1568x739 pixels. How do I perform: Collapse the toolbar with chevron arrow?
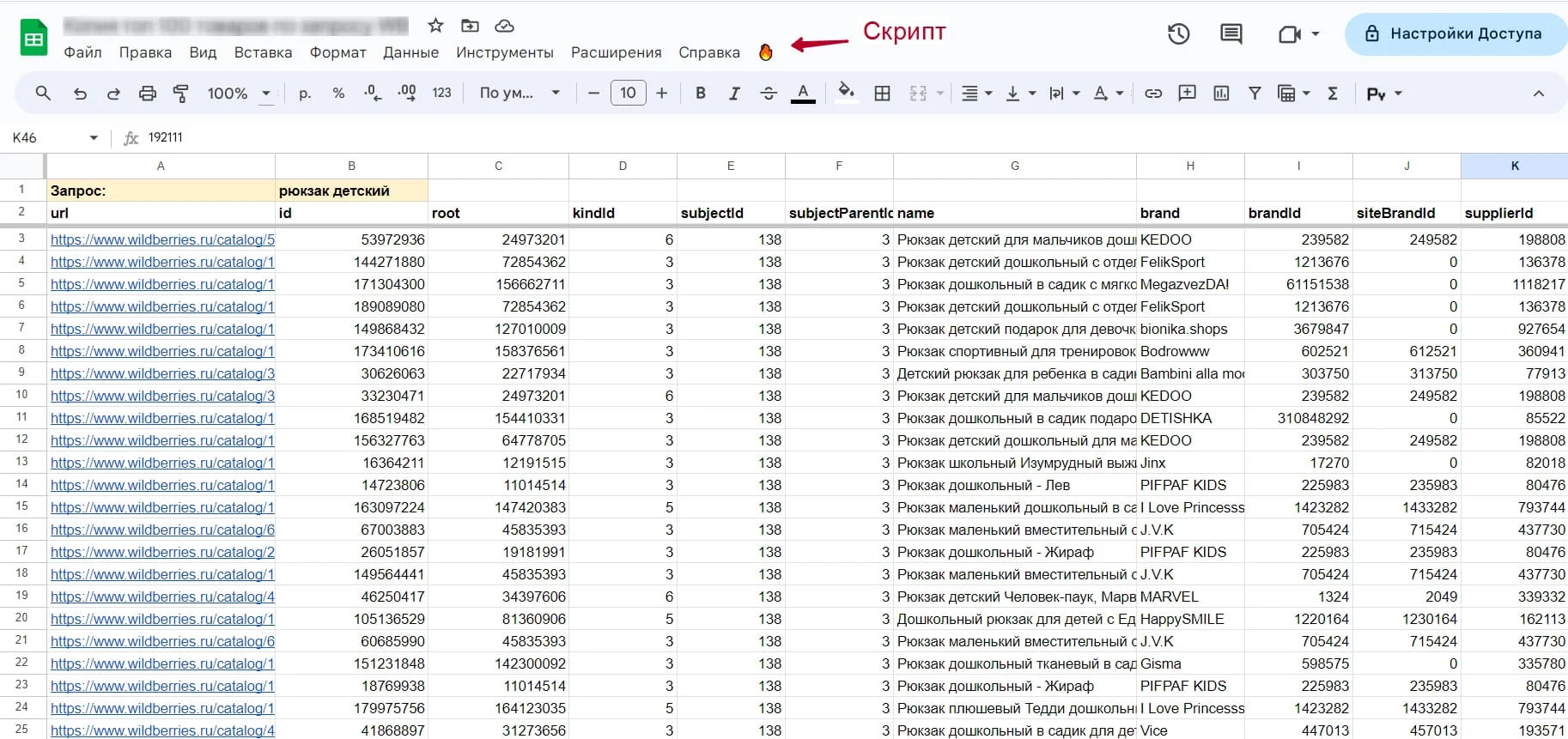coord(1538,94)
